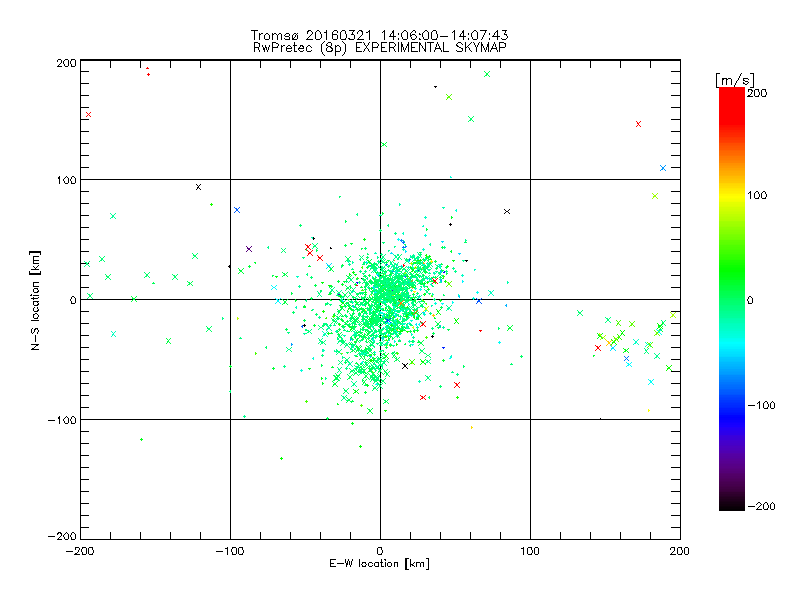Click the colorbar label "0"
This screenshot has height=600, width=800.
coord(749,301)
